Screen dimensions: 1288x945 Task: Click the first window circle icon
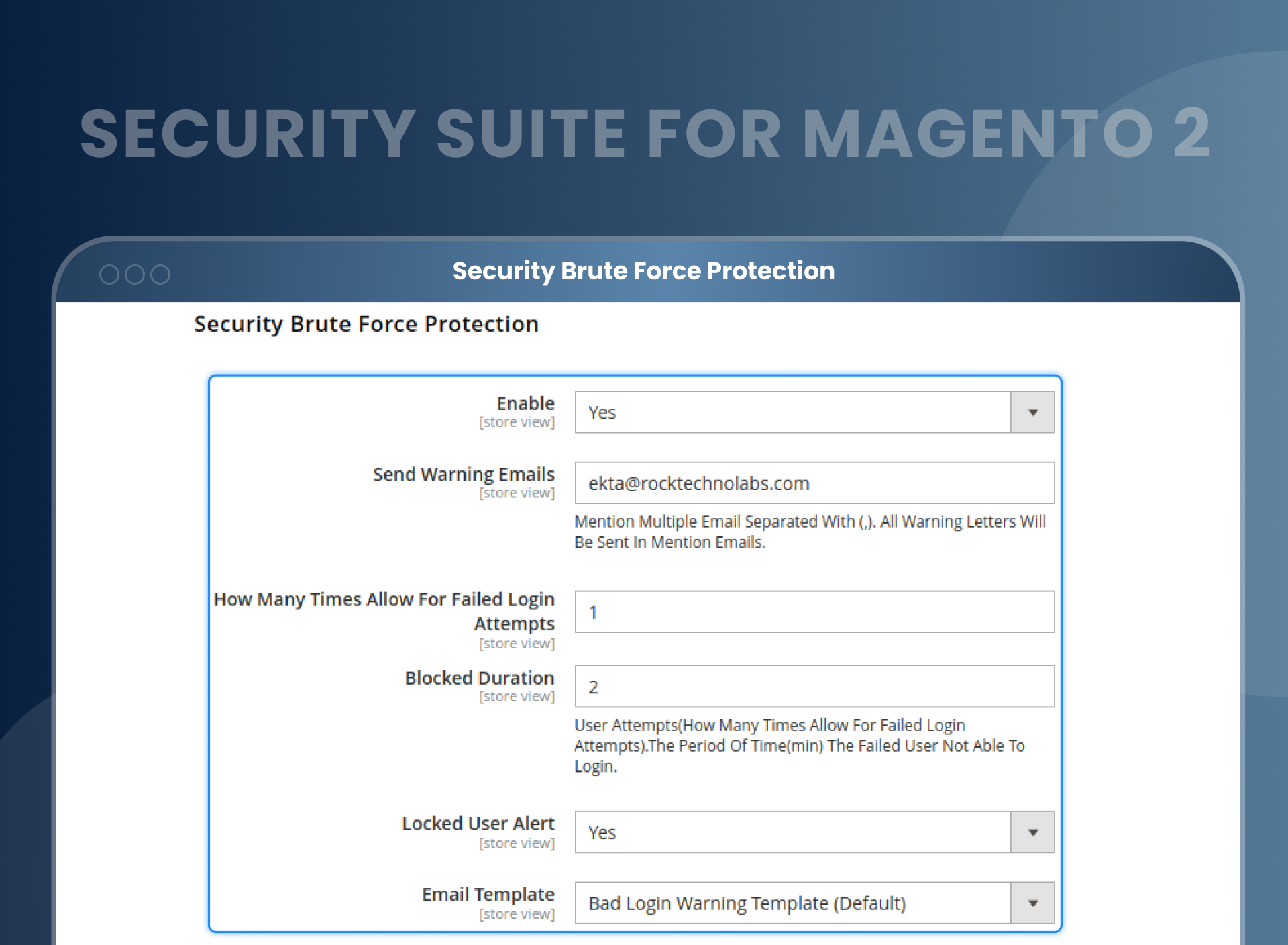point(109,274)
